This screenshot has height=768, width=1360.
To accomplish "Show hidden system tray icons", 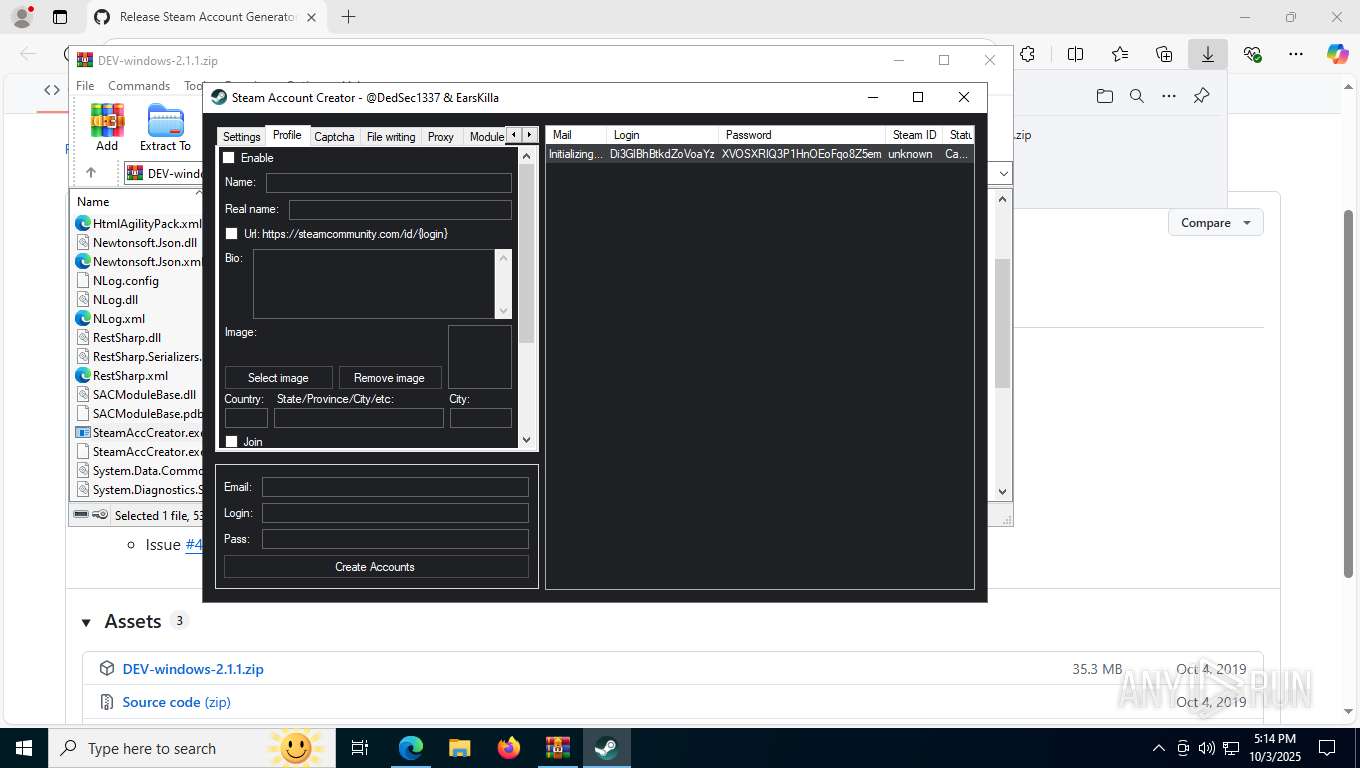I will coord(1159,748).
